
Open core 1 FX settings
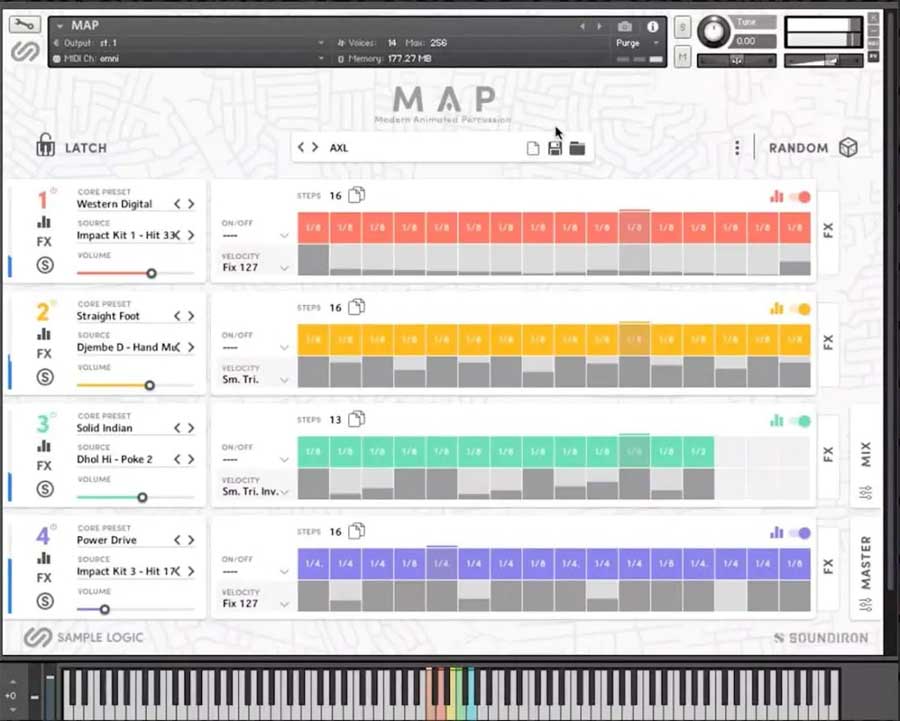(44, 242)
